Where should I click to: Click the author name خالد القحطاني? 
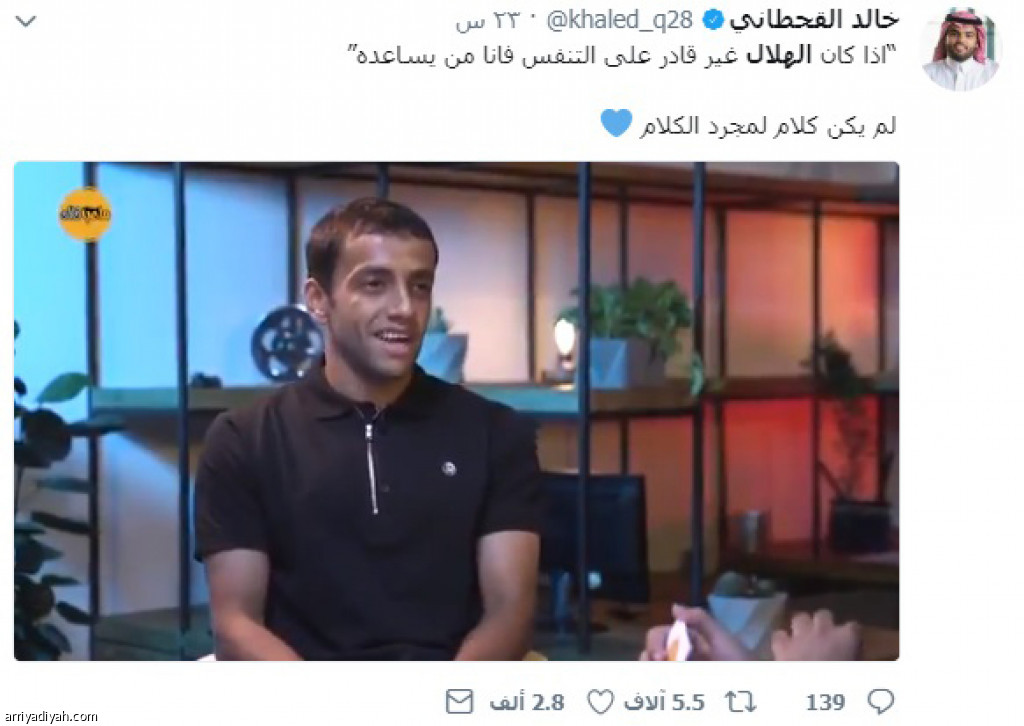(814, 20)
